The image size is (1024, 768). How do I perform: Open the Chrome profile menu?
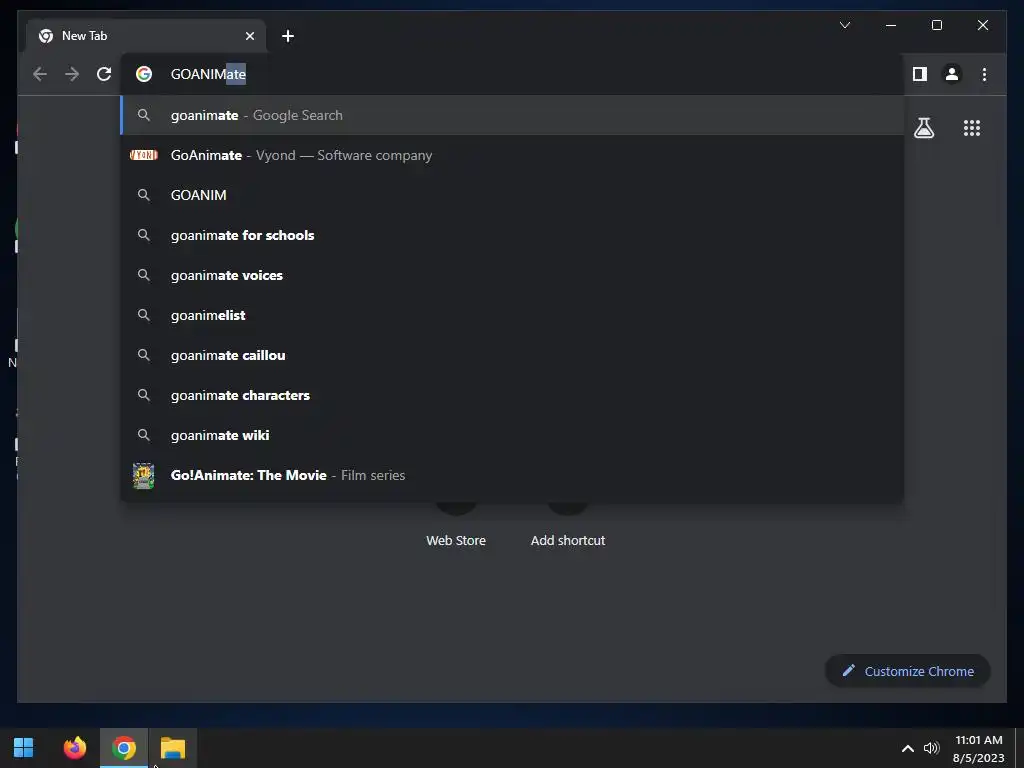click(952, 74)
